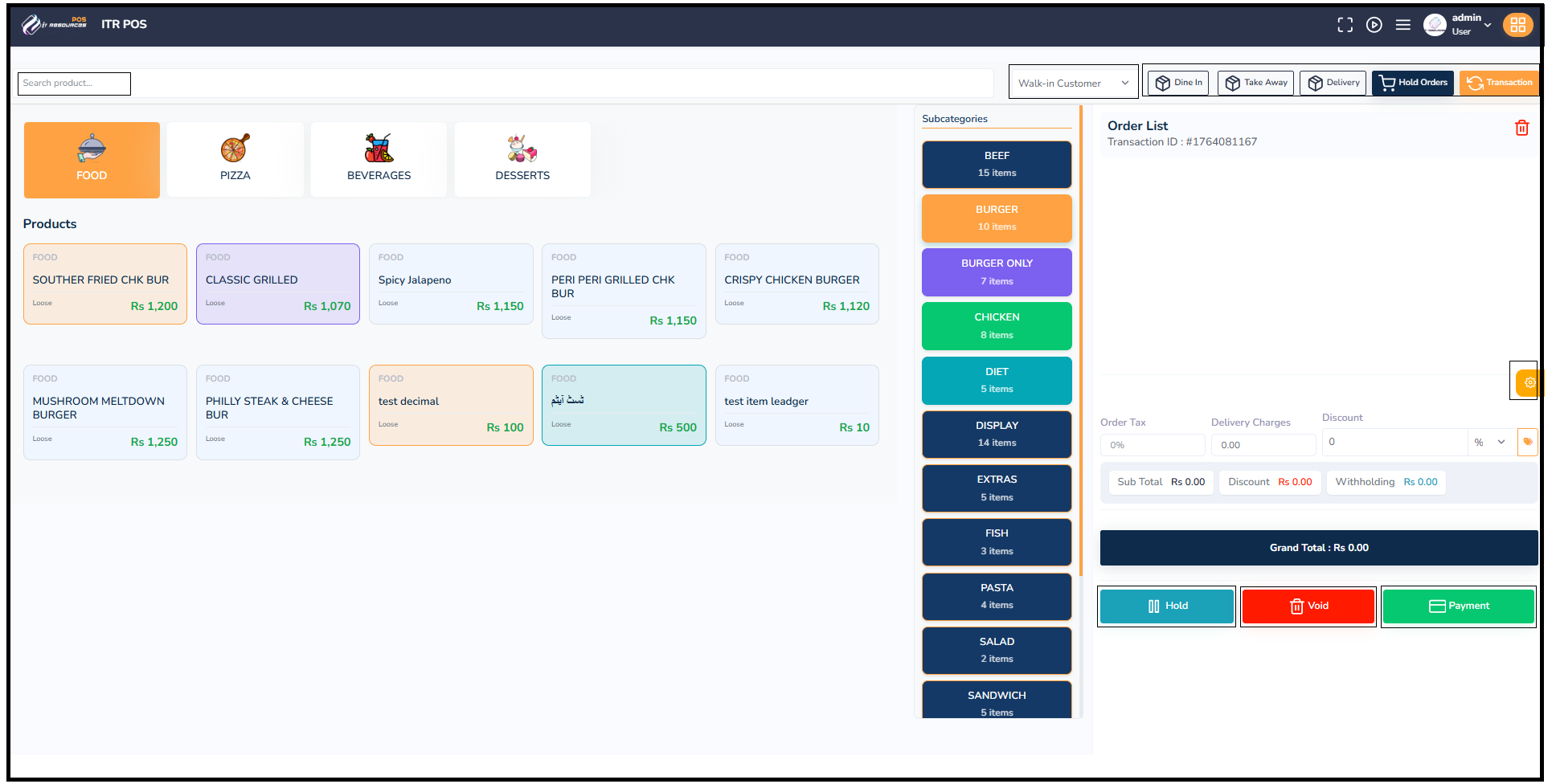The image size is (1556, 784).
Task: Open the admin user account menu
Action: pos(1459,25)
